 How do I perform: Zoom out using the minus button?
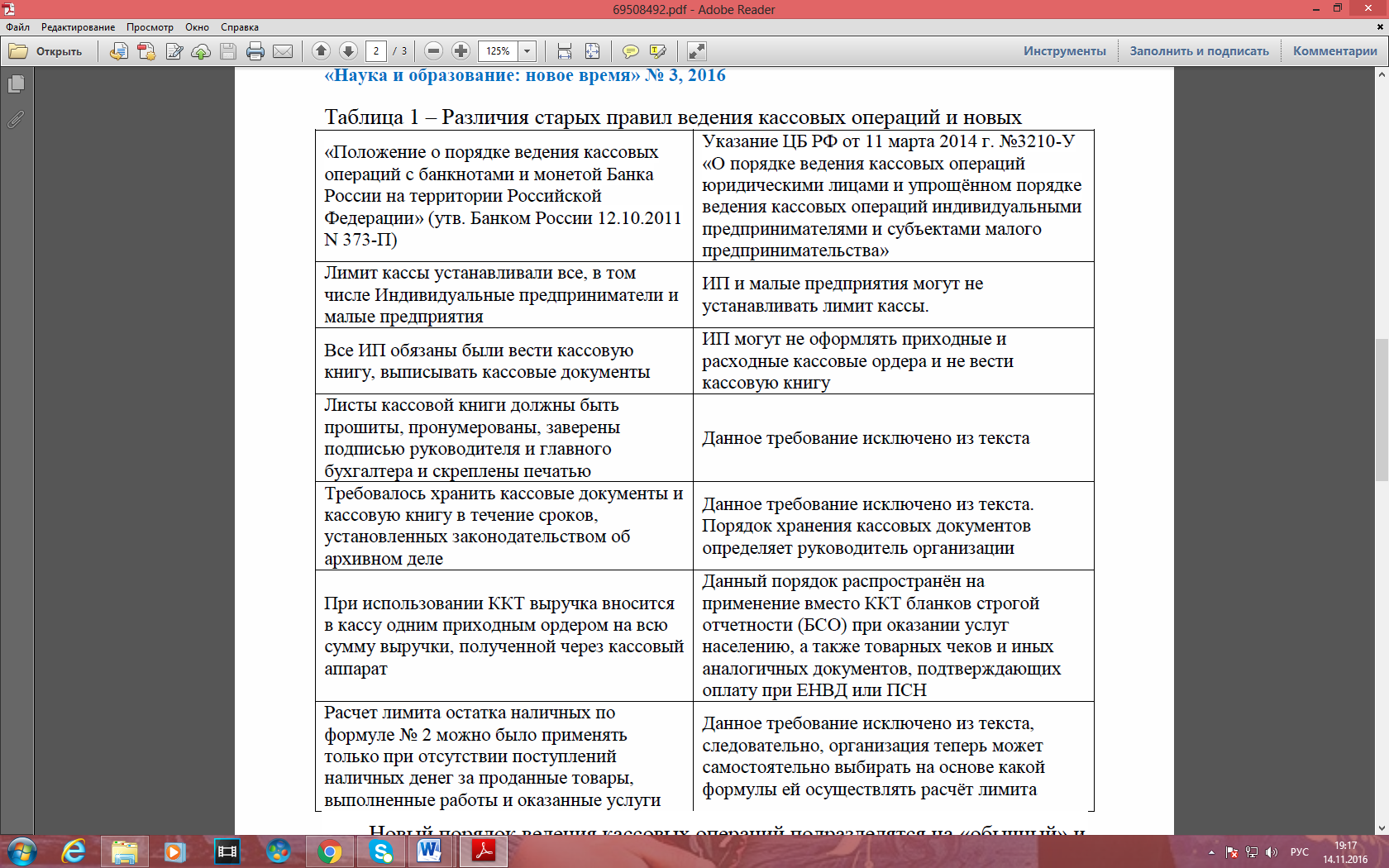coord(433,51)
